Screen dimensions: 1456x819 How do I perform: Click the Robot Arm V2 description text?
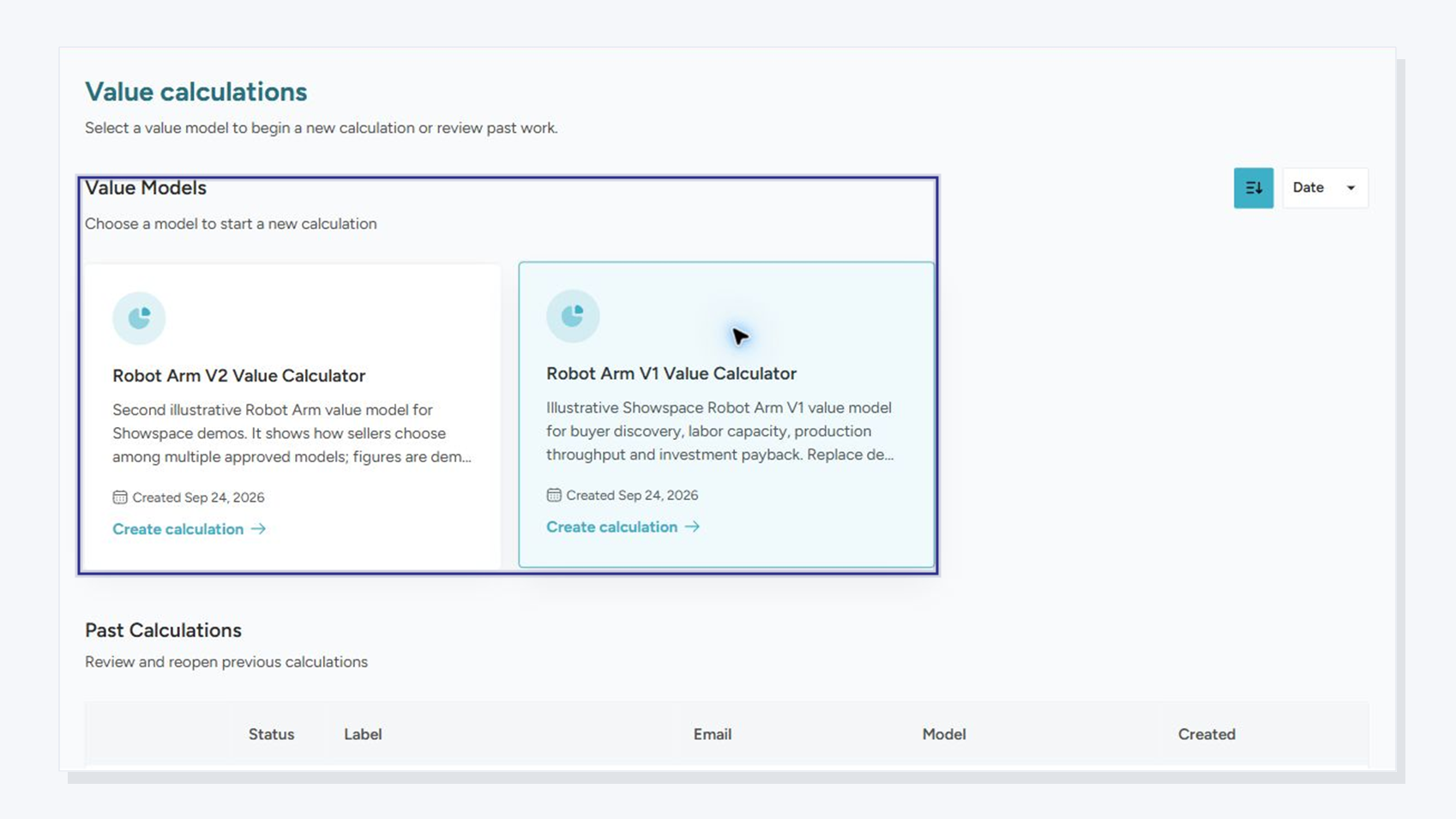click(292, 433)
